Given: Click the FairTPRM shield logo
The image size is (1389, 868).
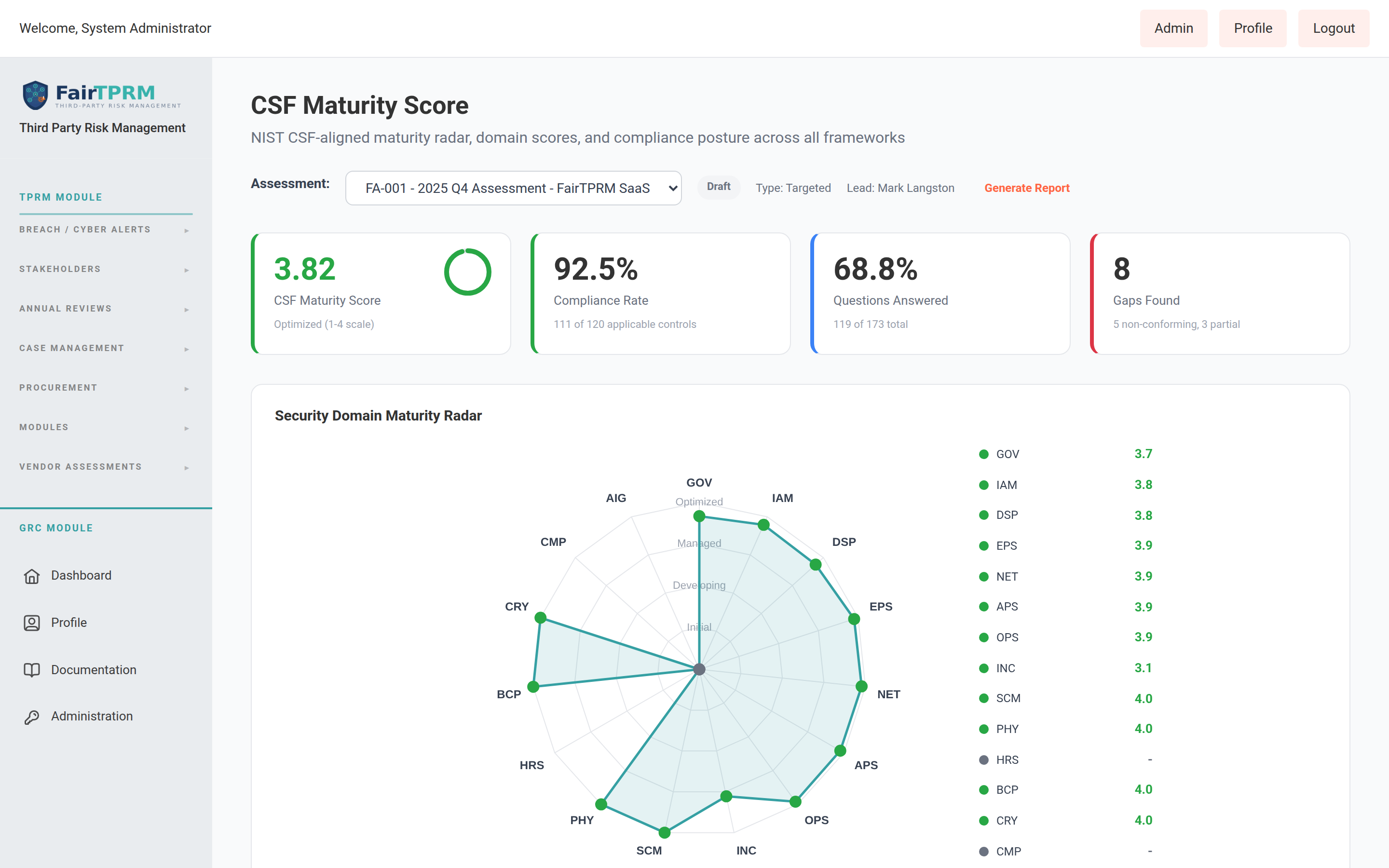Looking at the screenshot, I should click(35, 95).
